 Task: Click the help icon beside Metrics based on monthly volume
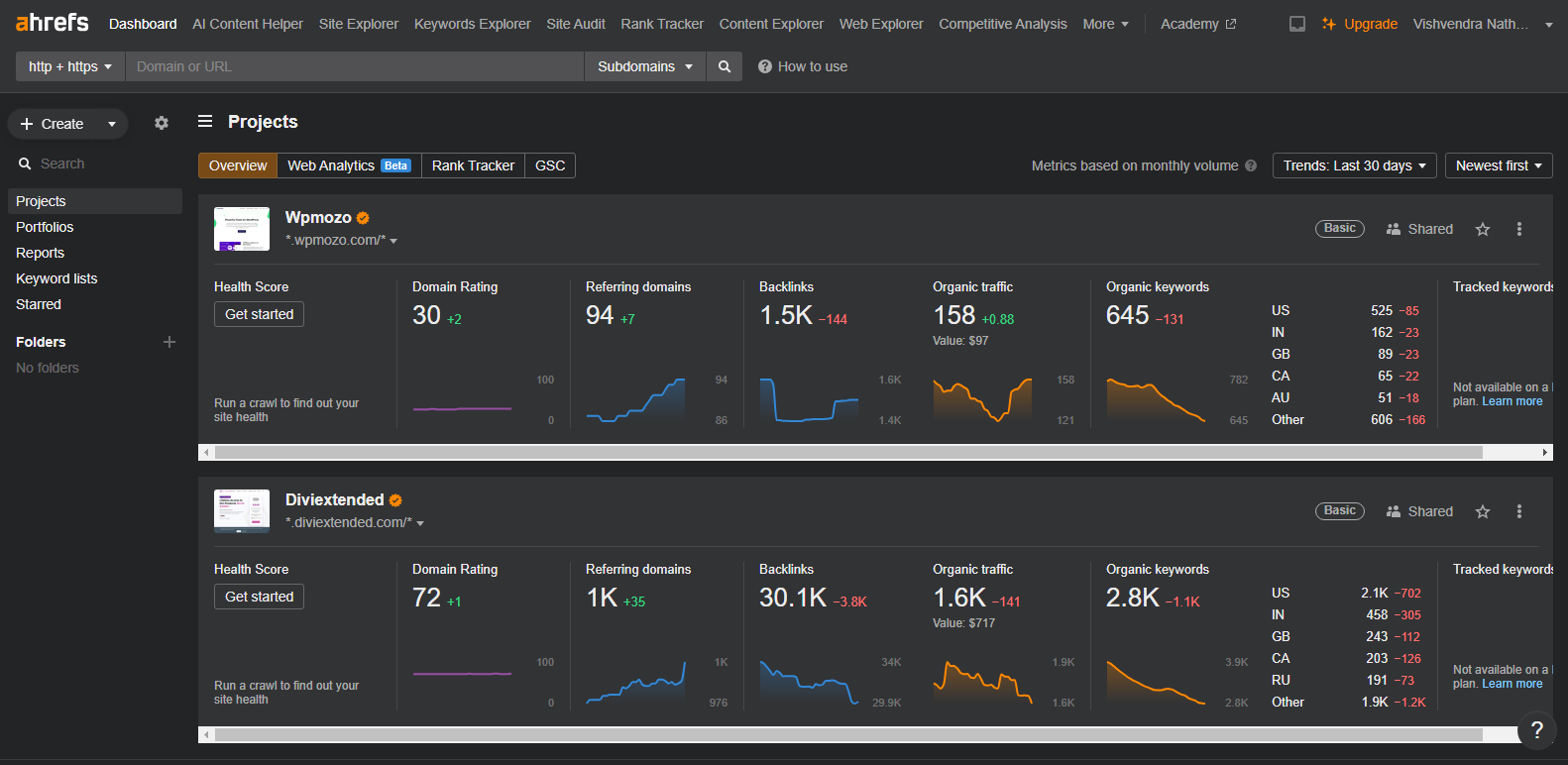[1251, 165]
